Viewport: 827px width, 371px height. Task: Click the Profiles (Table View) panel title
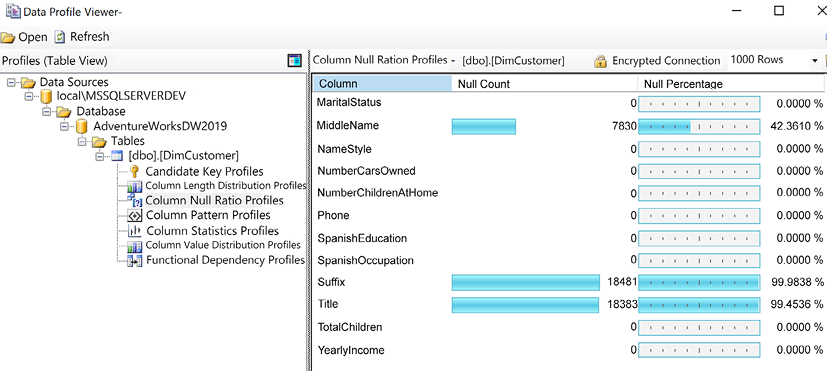tap(55, 61)
